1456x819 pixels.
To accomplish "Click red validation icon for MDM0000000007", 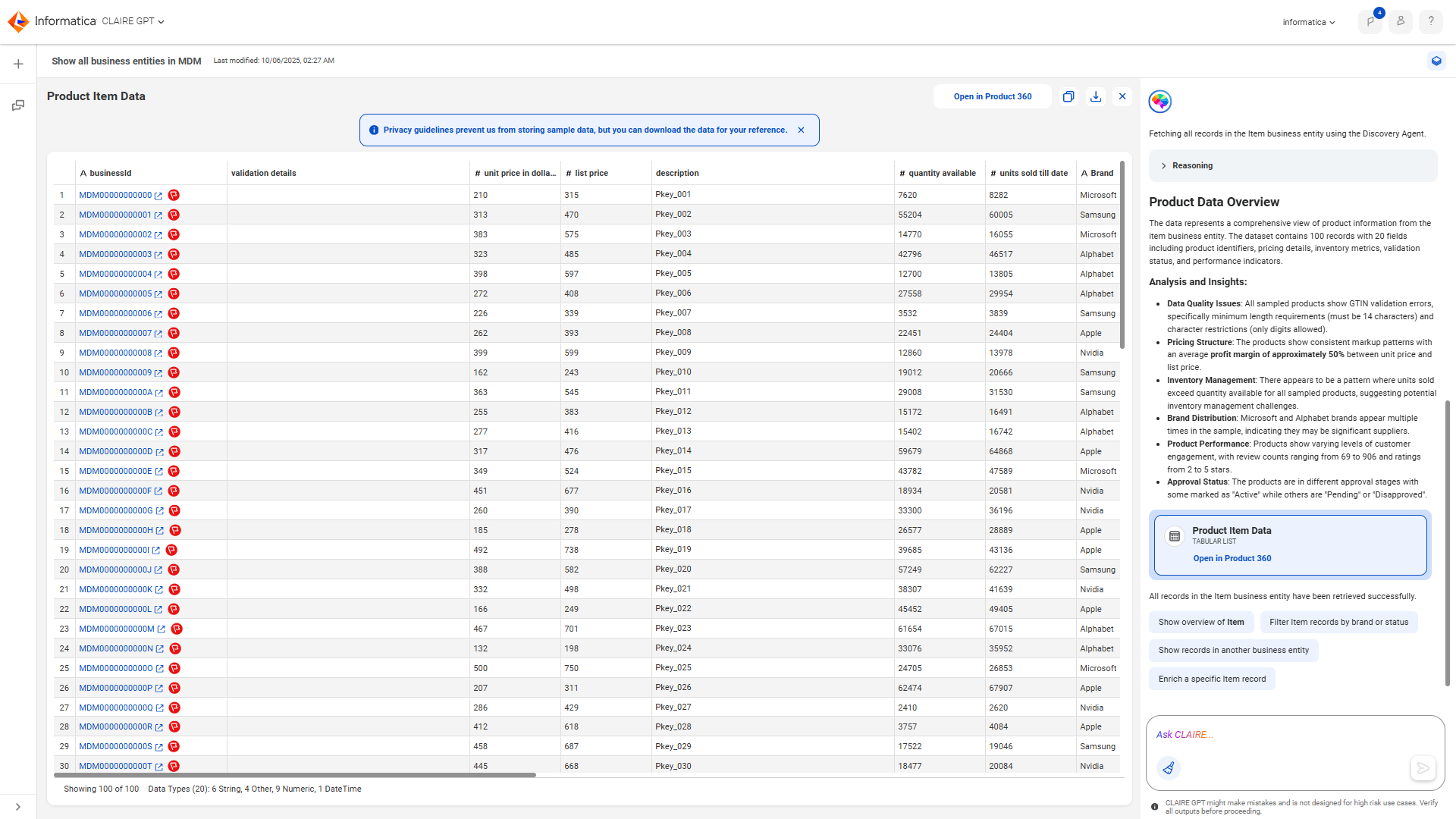I will 174,333.
